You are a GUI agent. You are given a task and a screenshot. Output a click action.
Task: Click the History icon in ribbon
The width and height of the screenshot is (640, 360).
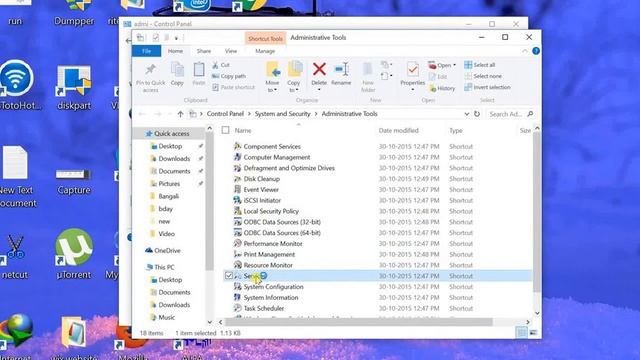[432, 88]
